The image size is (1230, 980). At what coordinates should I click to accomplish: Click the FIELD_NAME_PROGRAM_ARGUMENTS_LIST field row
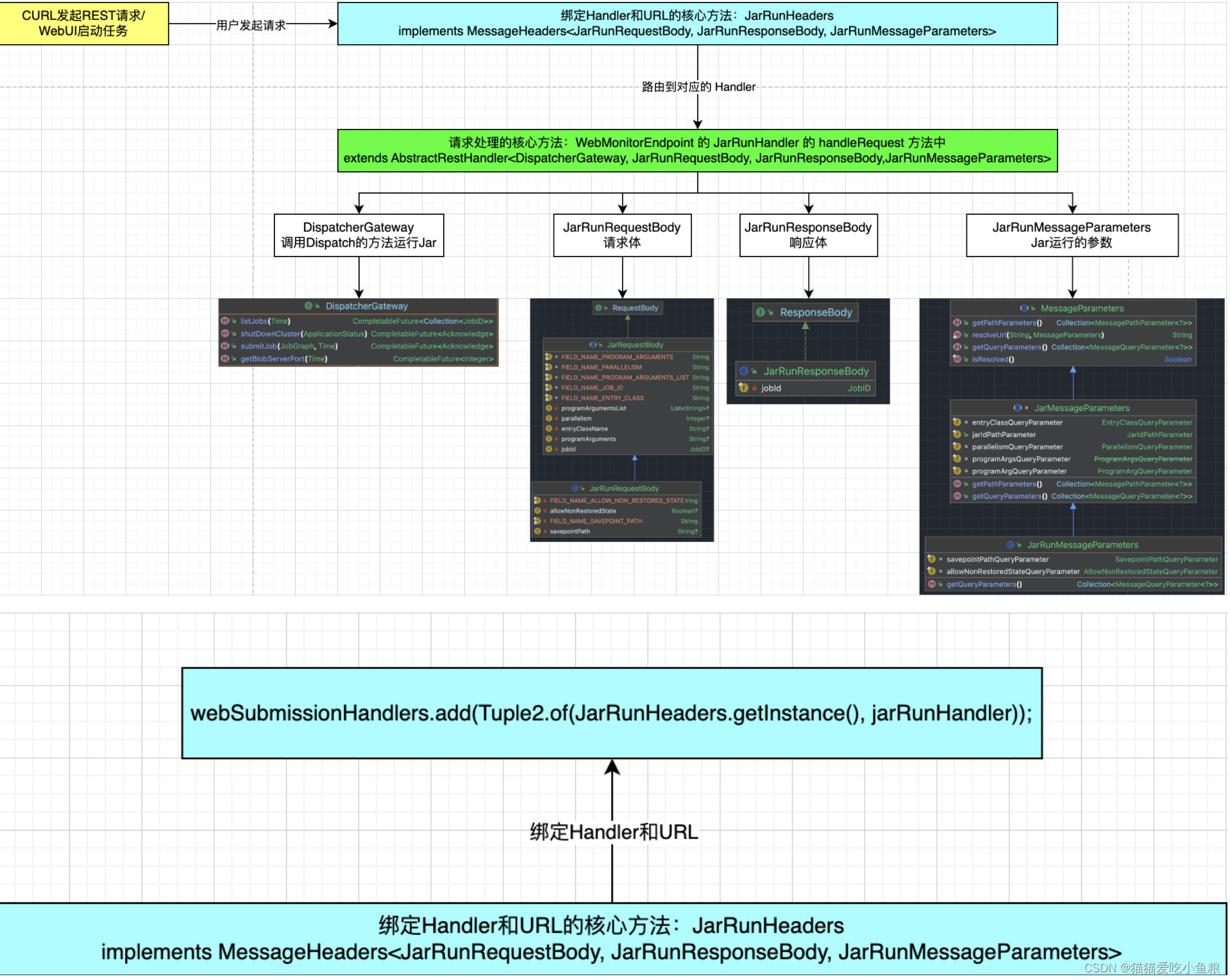point(627,378)
